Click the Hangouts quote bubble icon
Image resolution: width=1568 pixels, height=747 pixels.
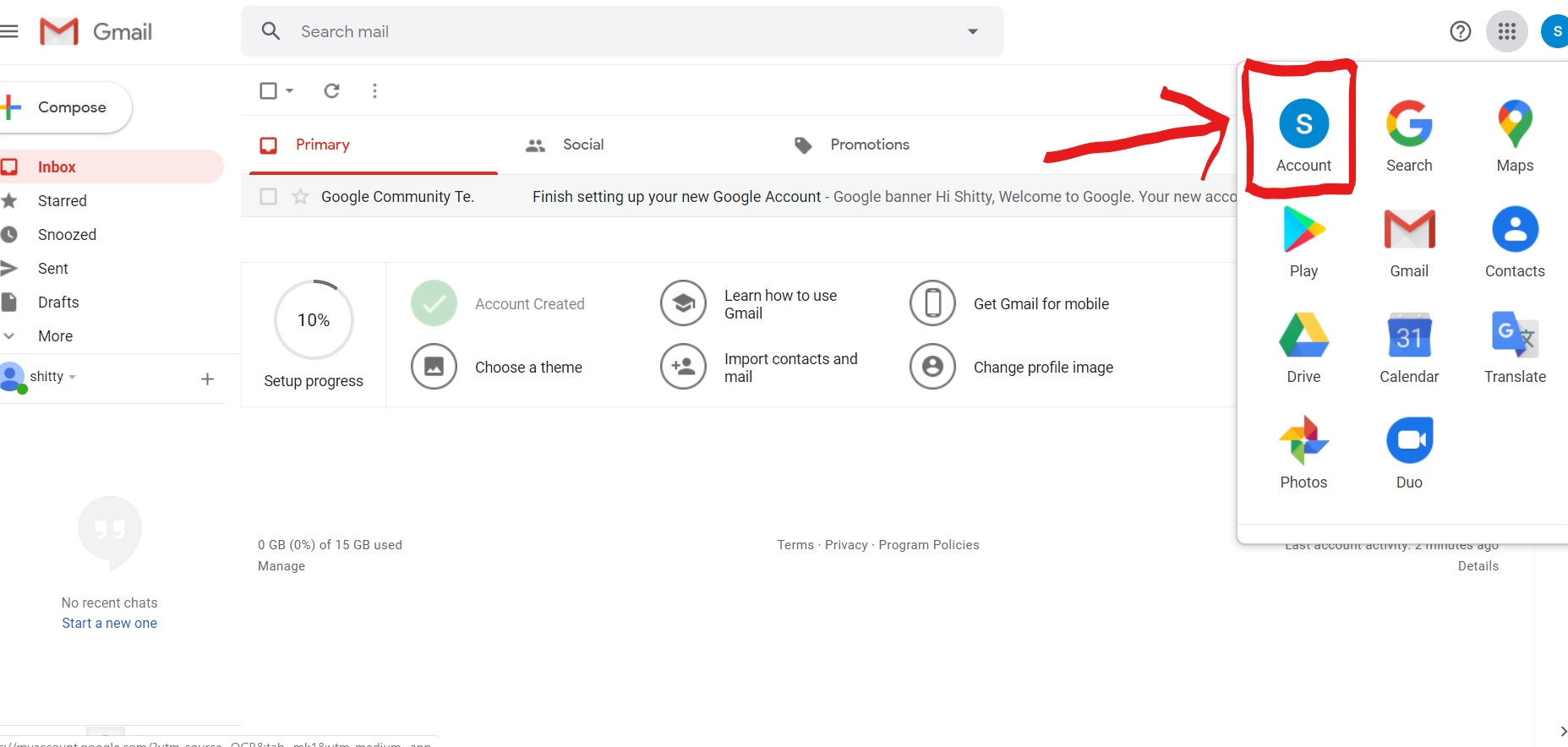(110, 532)
